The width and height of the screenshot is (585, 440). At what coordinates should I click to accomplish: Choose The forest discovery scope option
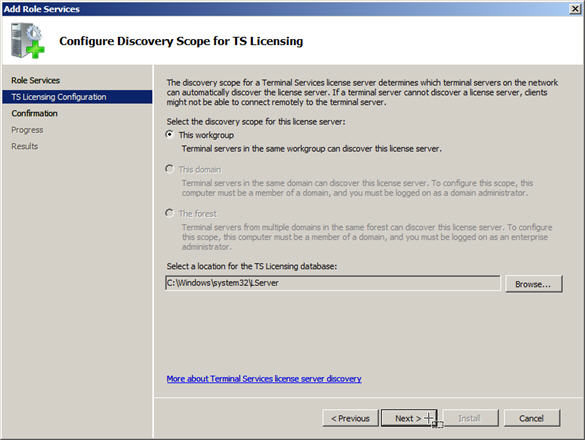pyautogui.click(x=169, y=213)
